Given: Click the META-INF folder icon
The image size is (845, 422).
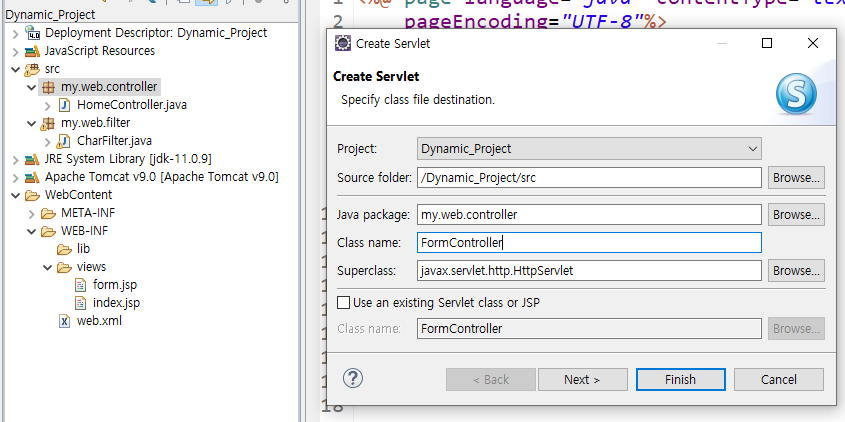Looking at the screenshot, I should pos(49,213).
